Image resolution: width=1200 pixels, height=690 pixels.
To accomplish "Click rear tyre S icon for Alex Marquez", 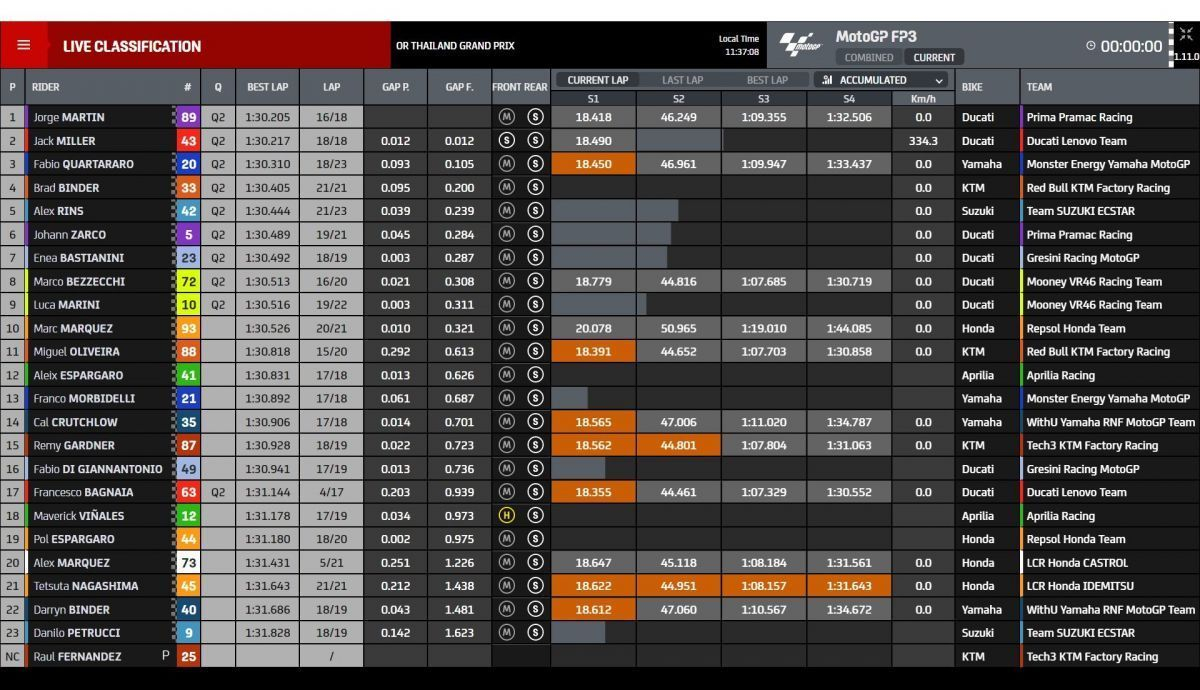I will click(x=535, y=562).
